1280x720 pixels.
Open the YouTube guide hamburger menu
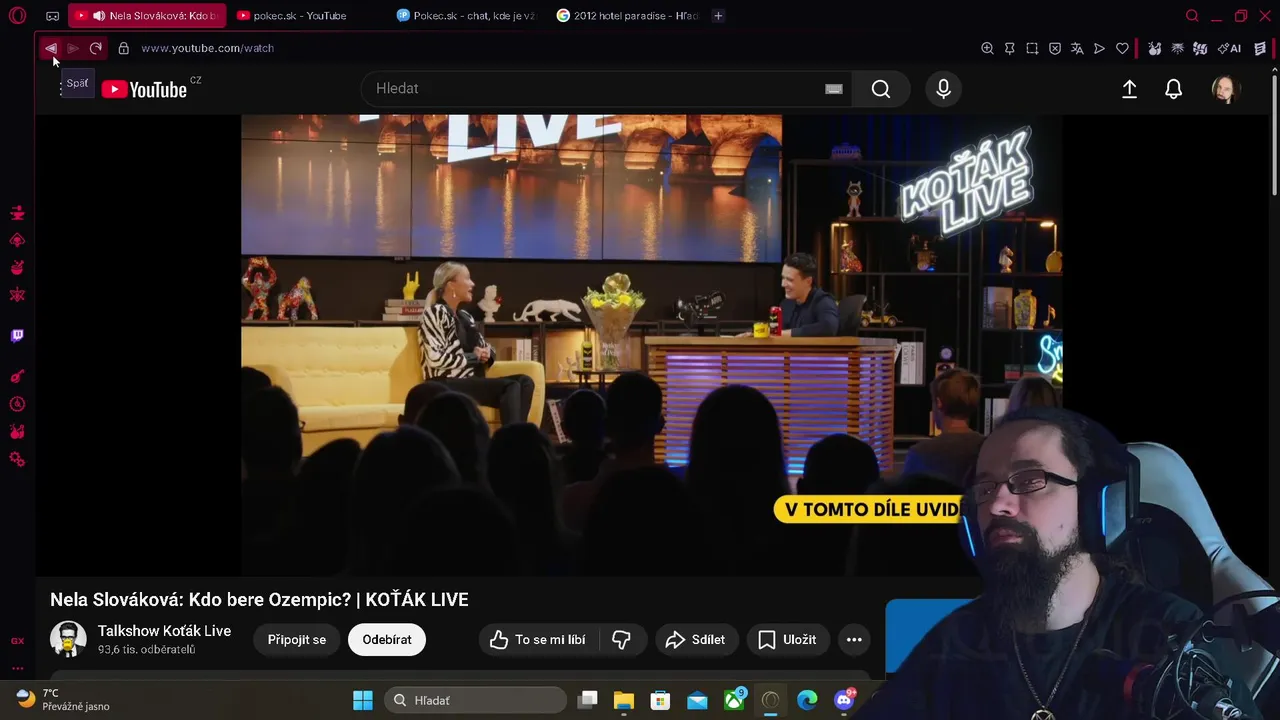point(61,89)
